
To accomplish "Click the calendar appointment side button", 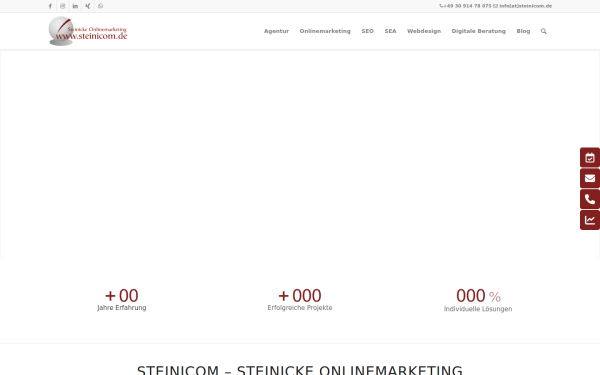I will point(590,157).
